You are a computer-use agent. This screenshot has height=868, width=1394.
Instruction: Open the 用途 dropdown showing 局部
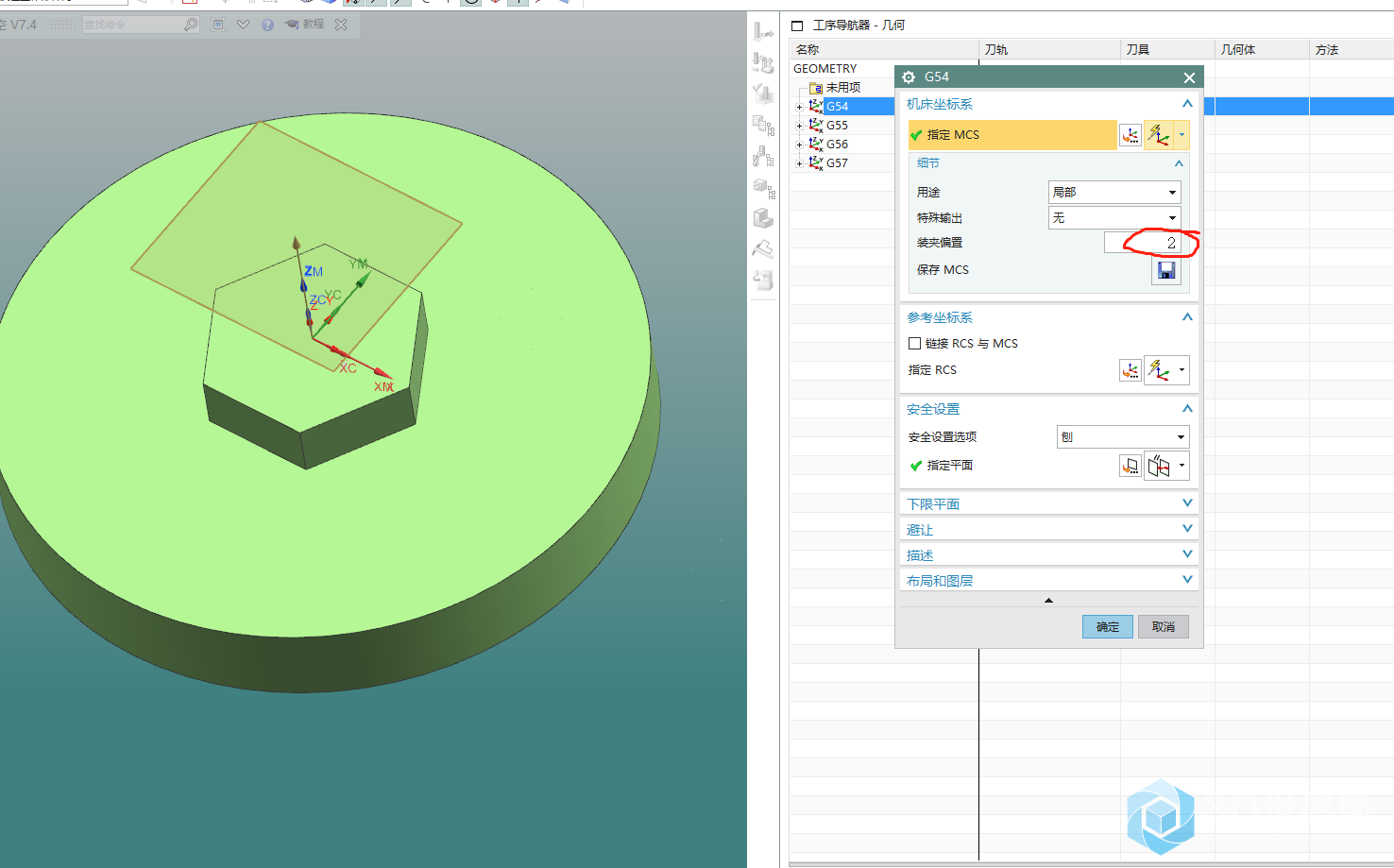pos(1114,192)
